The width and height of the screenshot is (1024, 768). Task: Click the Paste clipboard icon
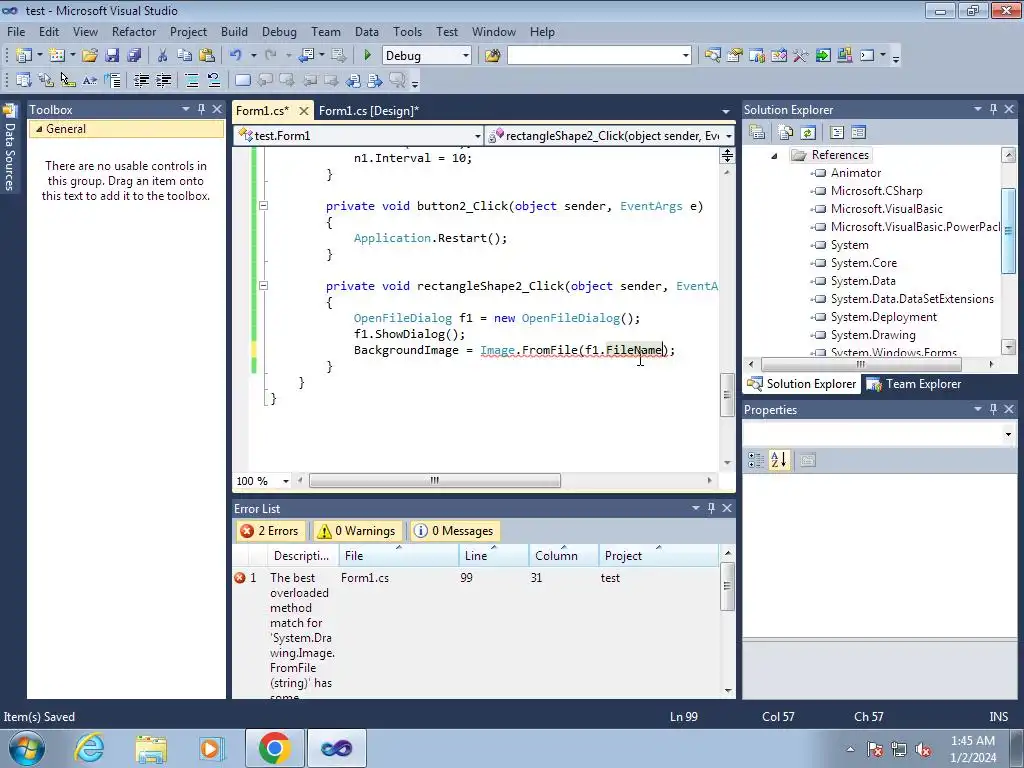207,56
